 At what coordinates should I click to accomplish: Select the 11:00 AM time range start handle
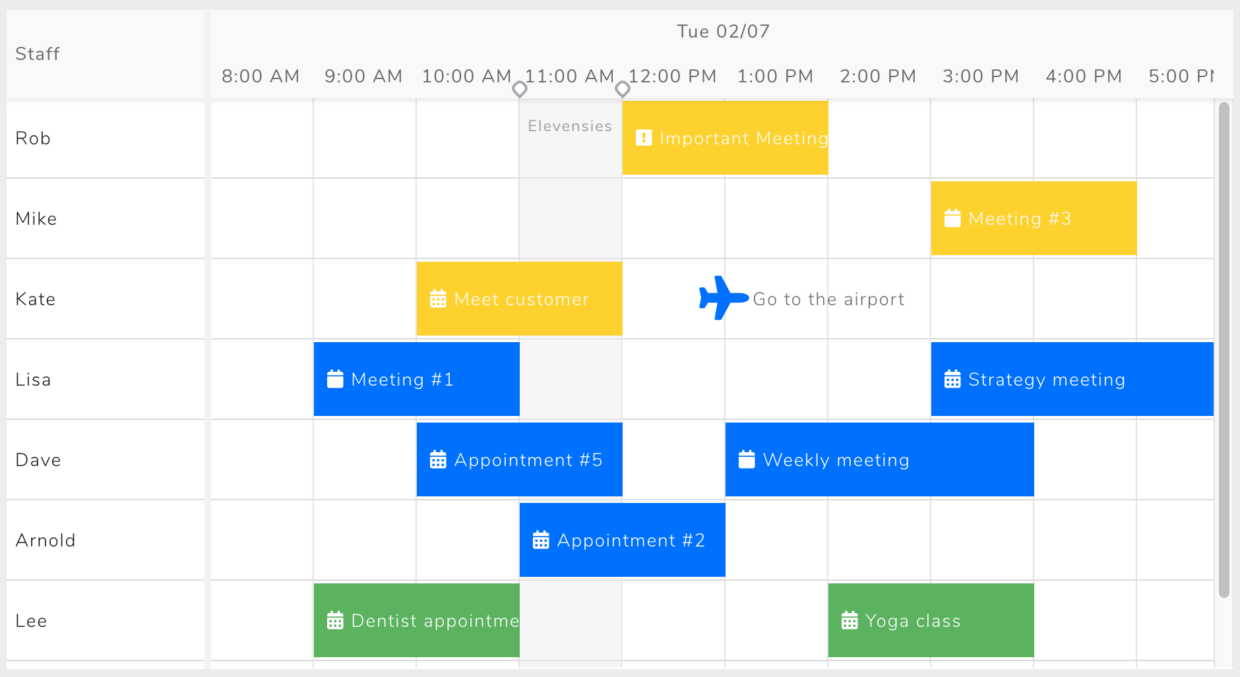pos(519,89)
